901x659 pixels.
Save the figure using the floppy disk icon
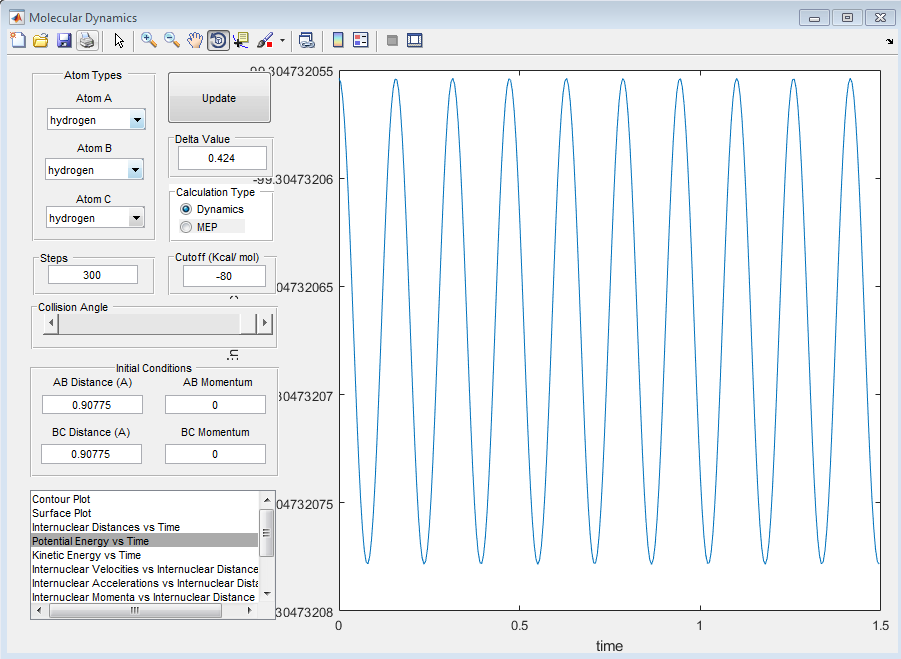(63, 40)
